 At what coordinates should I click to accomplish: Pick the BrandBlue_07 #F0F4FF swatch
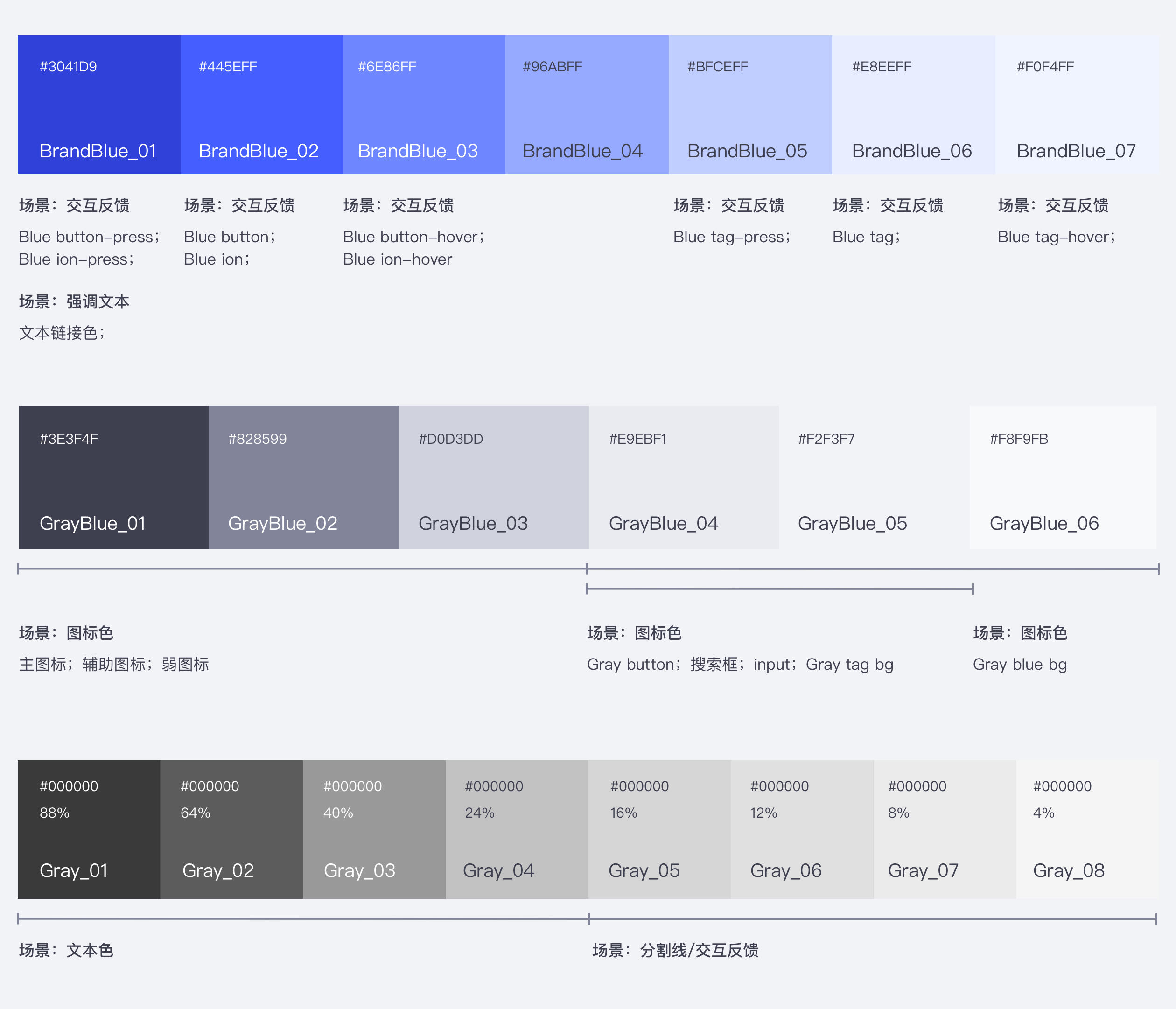pos(1077,105)
